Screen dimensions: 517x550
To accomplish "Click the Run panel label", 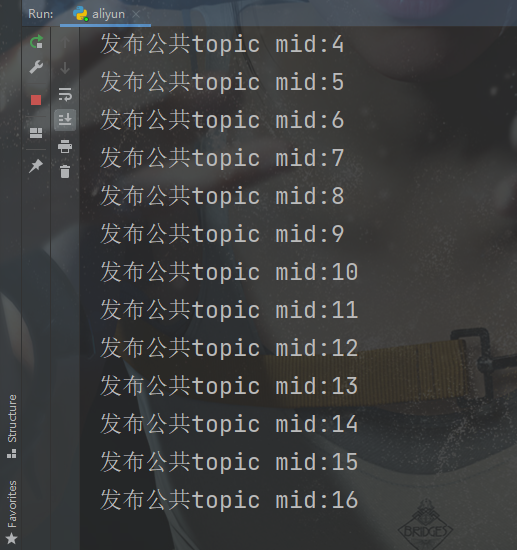I will point(40,14).
